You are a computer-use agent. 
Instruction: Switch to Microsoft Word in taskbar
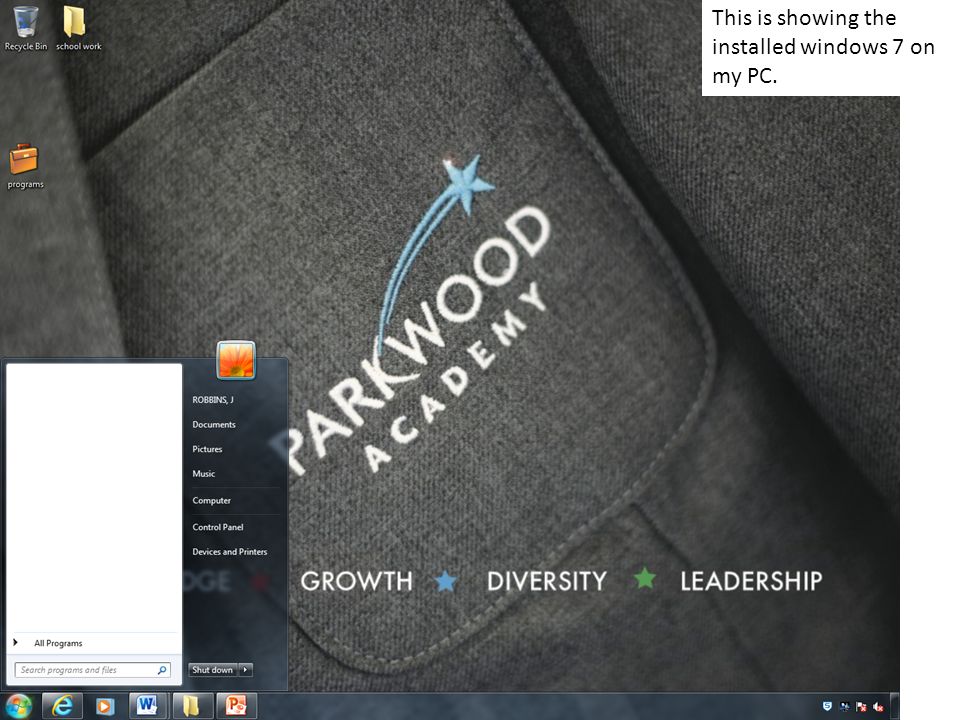coord(148,706)
